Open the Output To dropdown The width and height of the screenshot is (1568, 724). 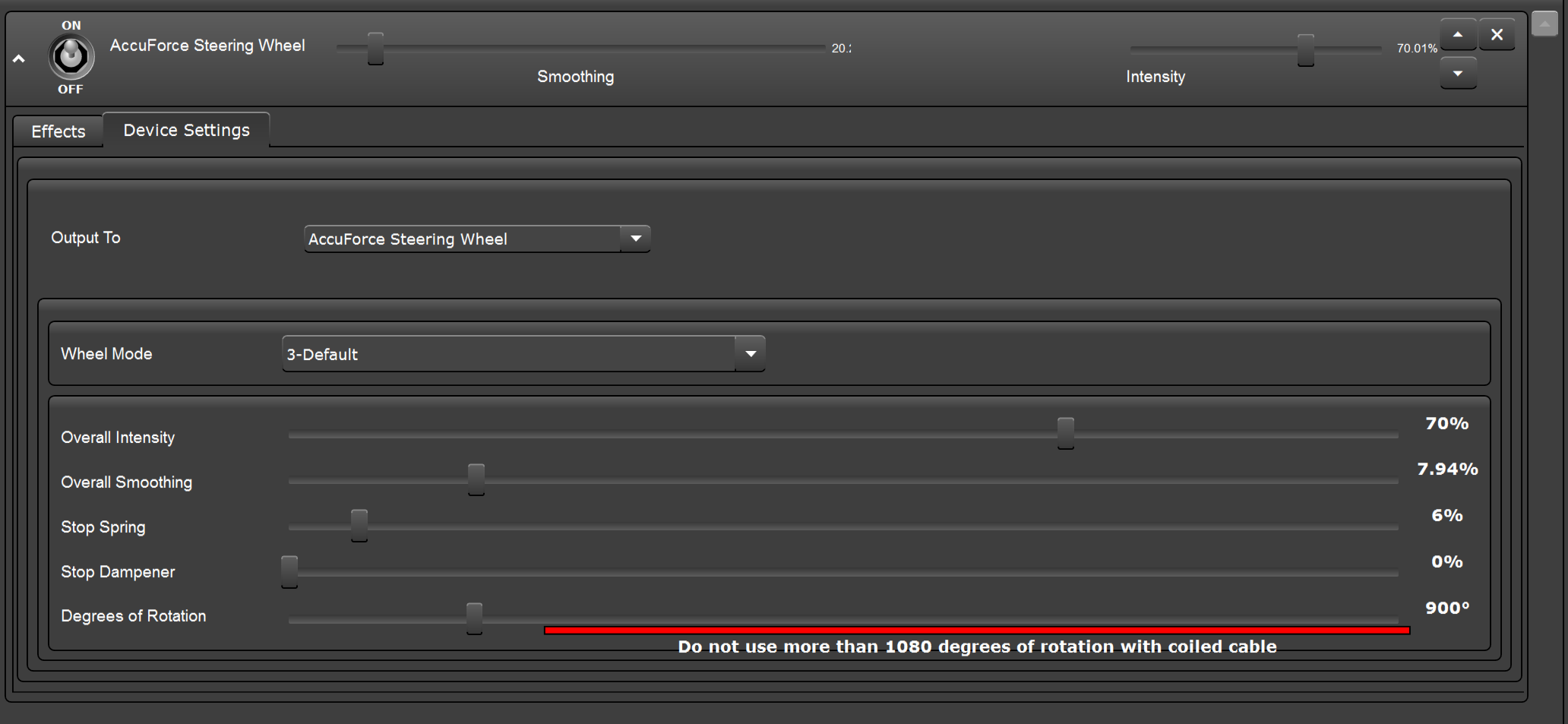click(477, 239)
